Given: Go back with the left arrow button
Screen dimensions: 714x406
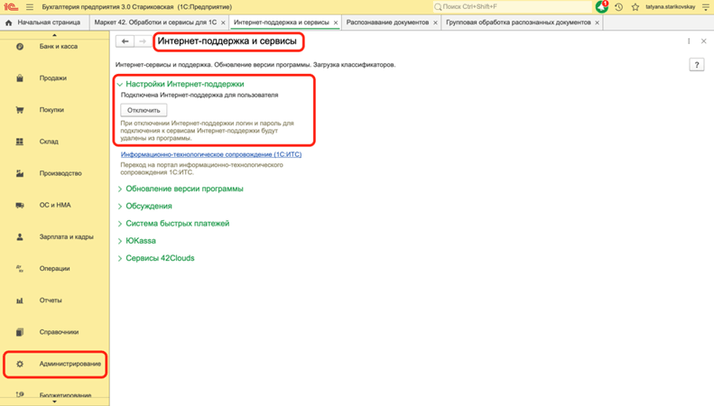Looking at the screenshot, I should (x=125, y=41).
